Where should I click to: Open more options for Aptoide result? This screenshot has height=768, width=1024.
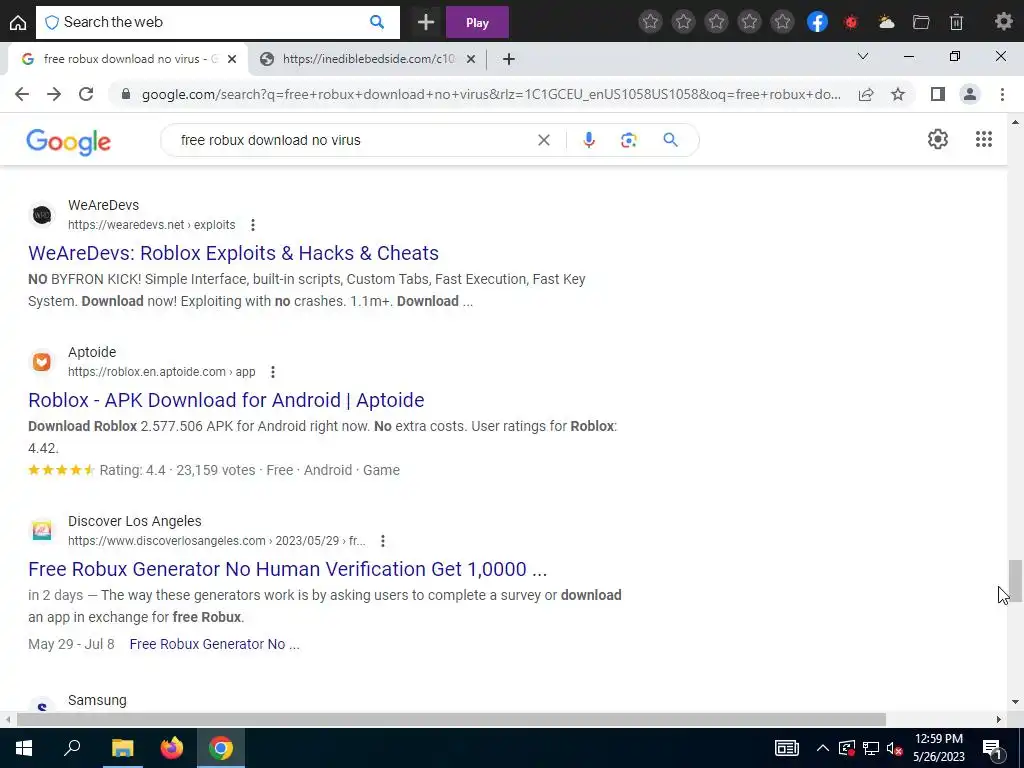click(x=273, y=372)
